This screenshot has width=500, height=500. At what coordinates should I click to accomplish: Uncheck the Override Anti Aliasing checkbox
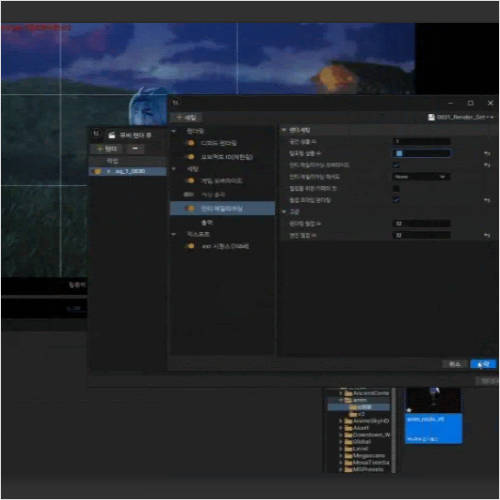[396, 165]
